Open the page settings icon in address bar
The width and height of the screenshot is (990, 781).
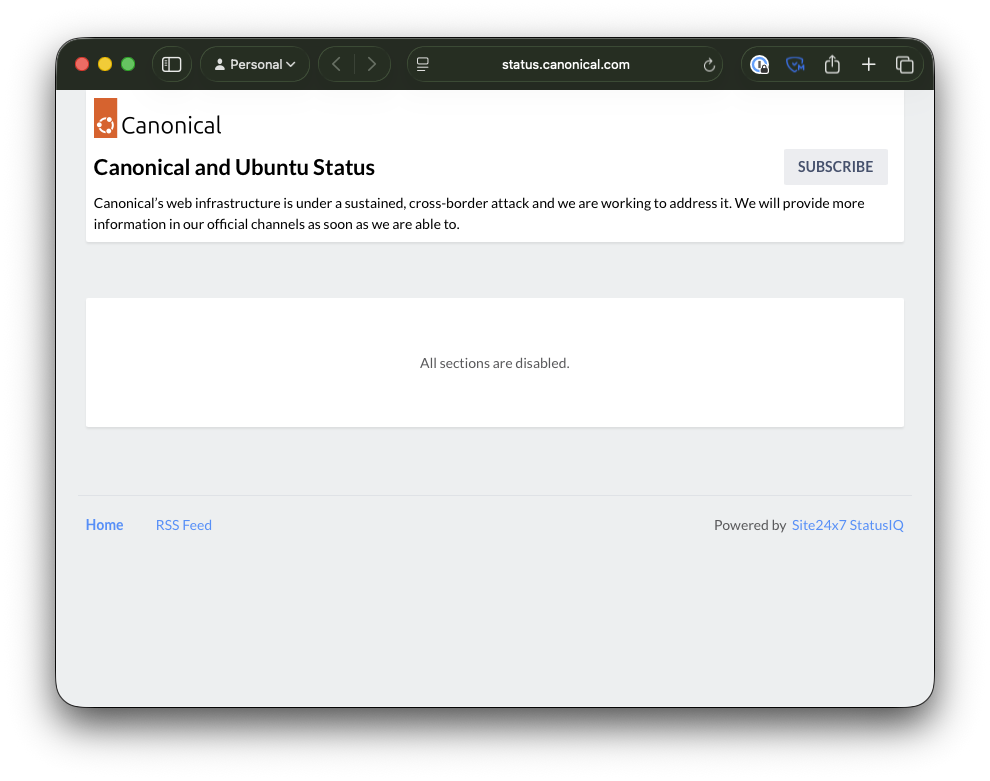click(423, 64)
